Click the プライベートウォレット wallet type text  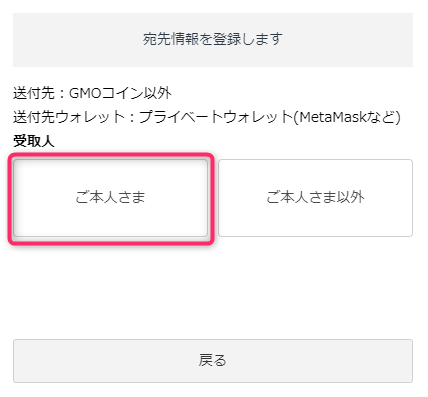pyautogui.click(x=216, y=117)
